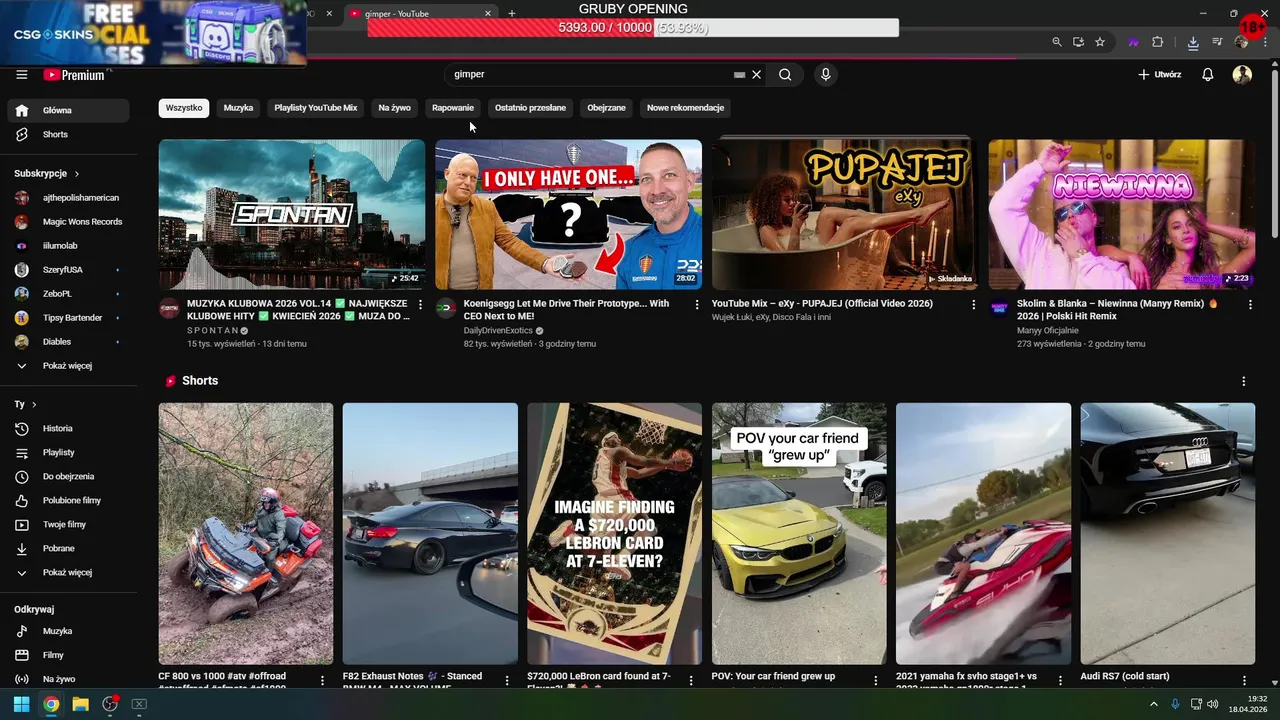Open the PUPAJEJ eXy mix thumbnail

(845, 214)
